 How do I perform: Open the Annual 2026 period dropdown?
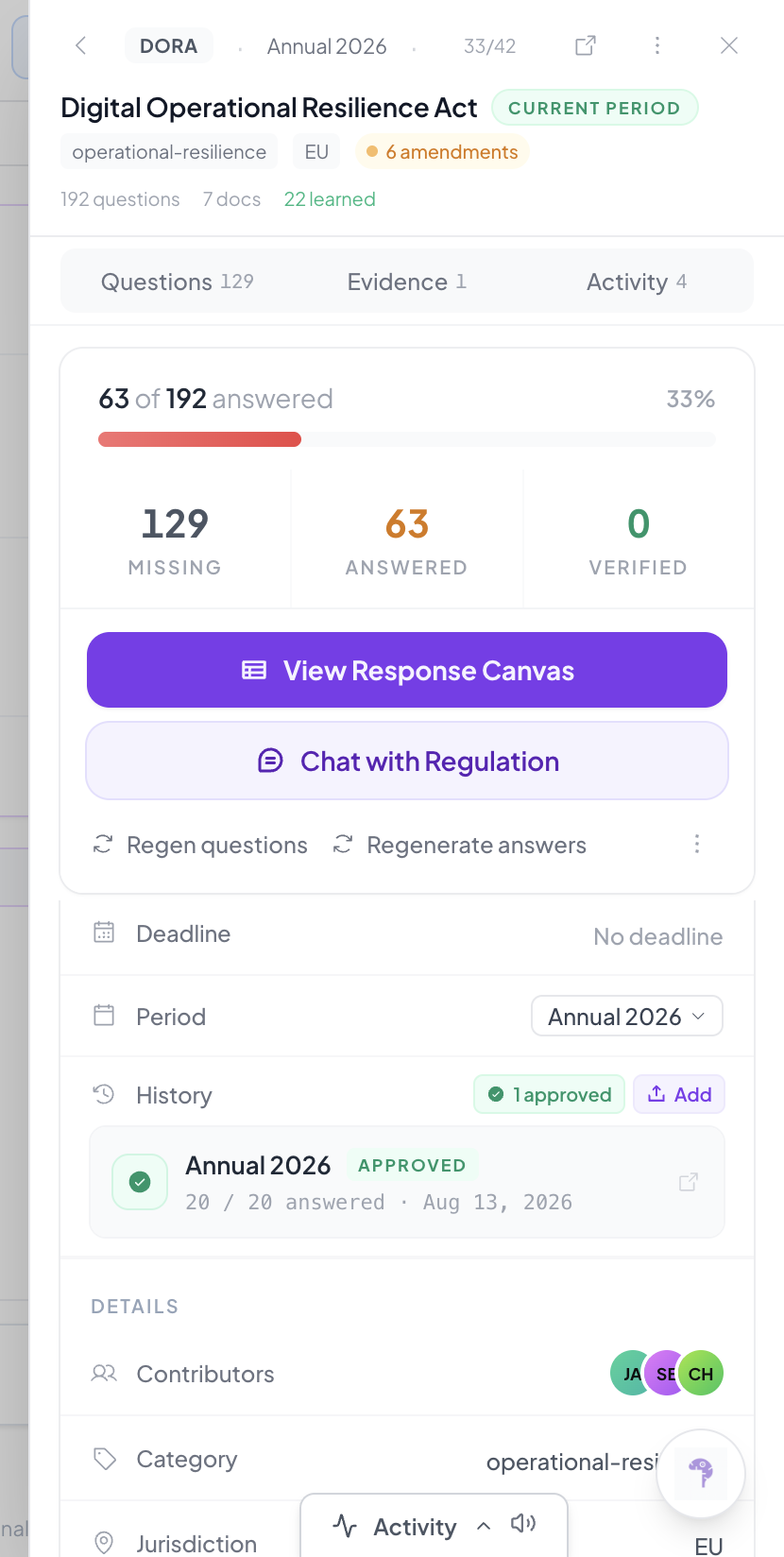[627, 1016]
